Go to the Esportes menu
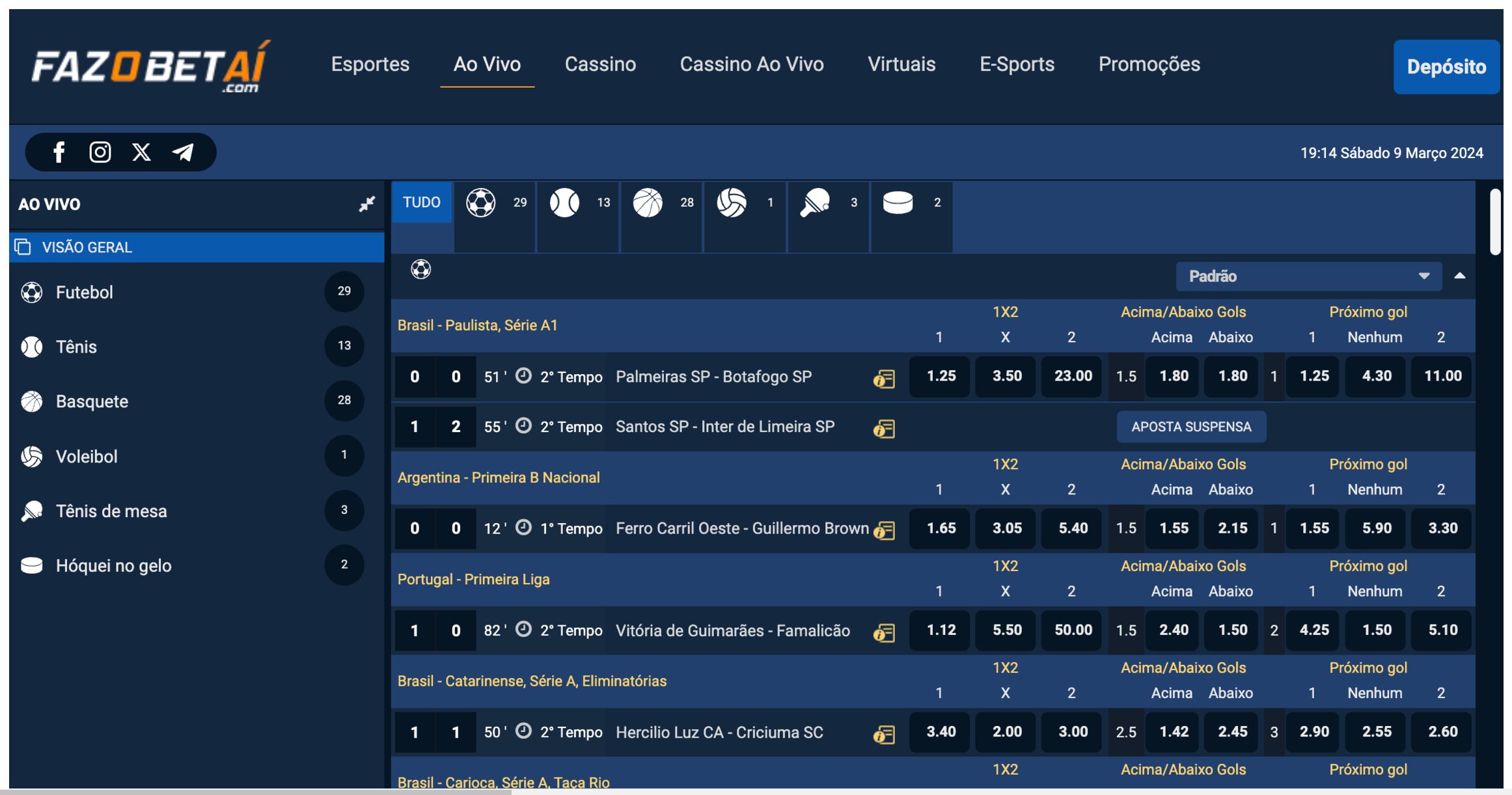This screenshot has height=795, width=1512. [x=370, y=64]
